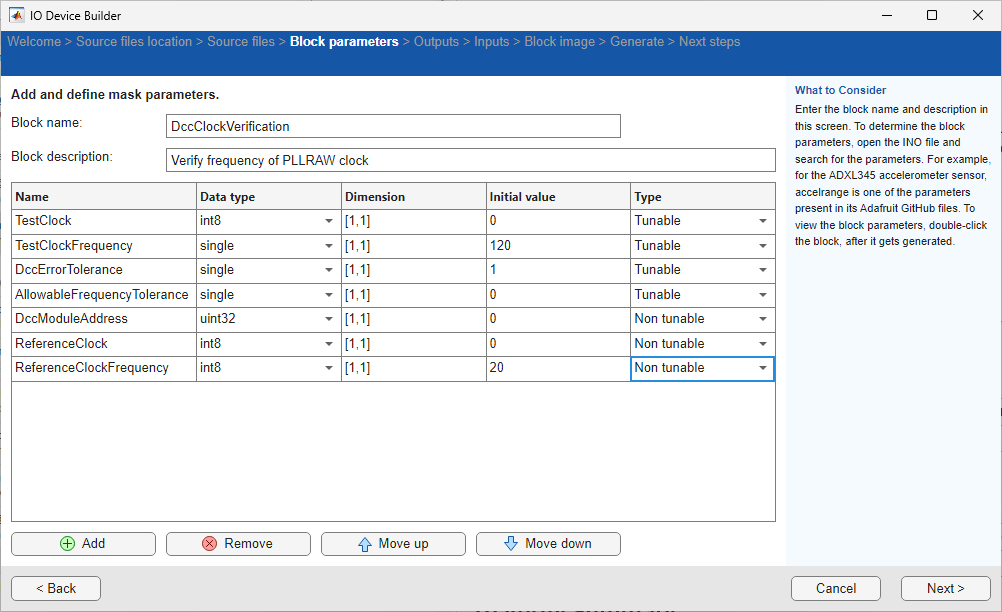1002x612 pixels.
Task: Open Type dropdown for ReferenceClock row
Action: click(763, 344)
